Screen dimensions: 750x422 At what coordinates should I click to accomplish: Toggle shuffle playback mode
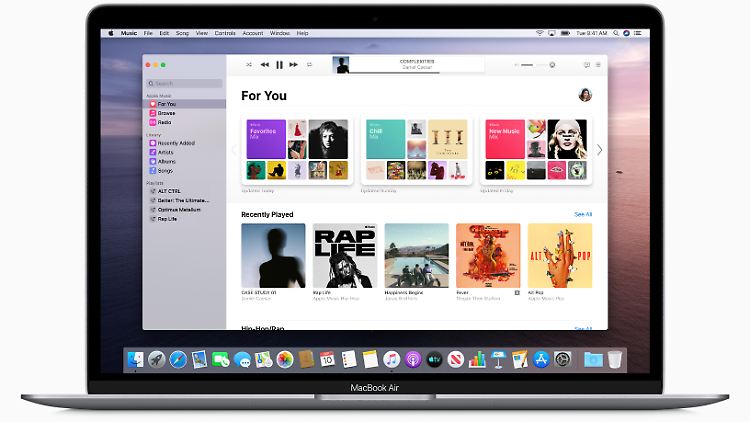tap(248, 64)
